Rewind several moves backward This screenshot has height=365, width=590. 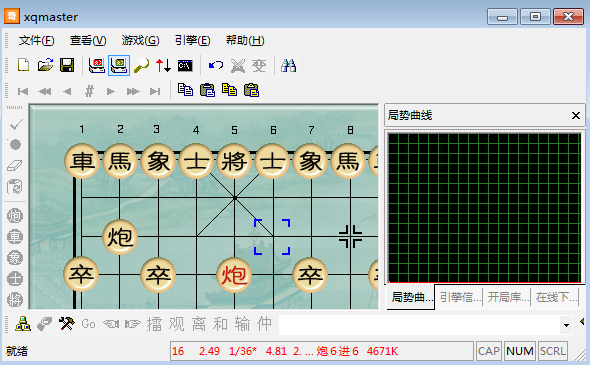[44, 91]
